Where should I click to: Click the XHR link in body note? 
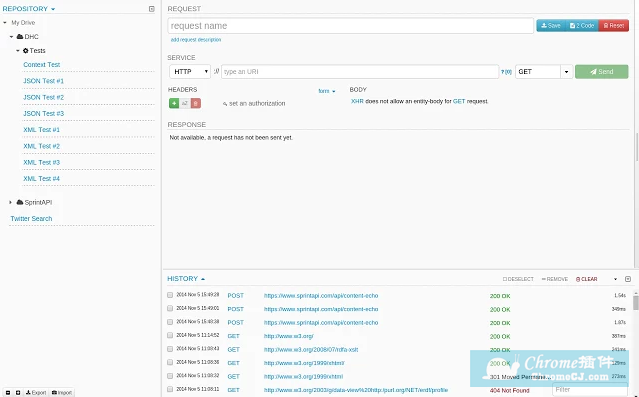coord(357,101)
